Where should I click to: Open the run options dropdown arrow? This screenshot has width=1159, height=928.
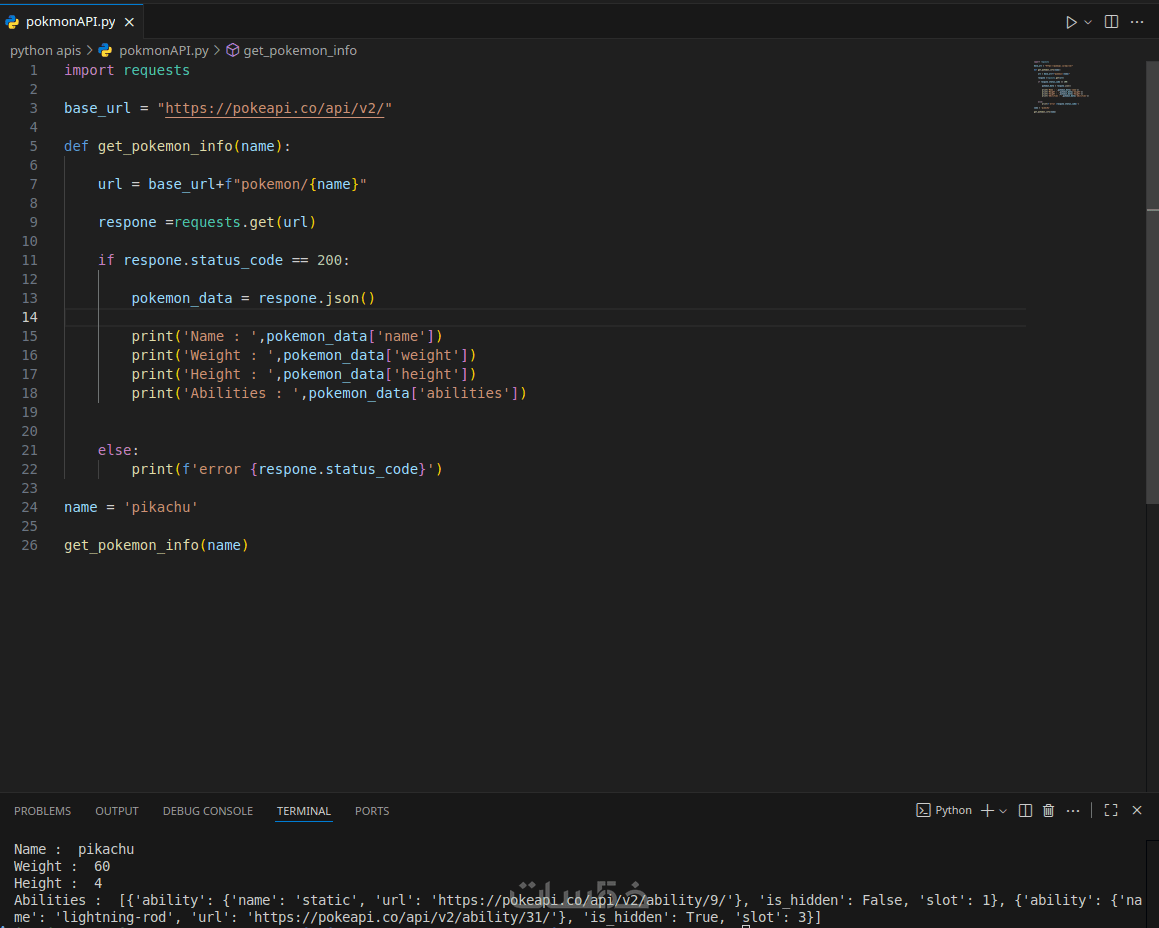pyautogui.click(x=1088, y=22)
